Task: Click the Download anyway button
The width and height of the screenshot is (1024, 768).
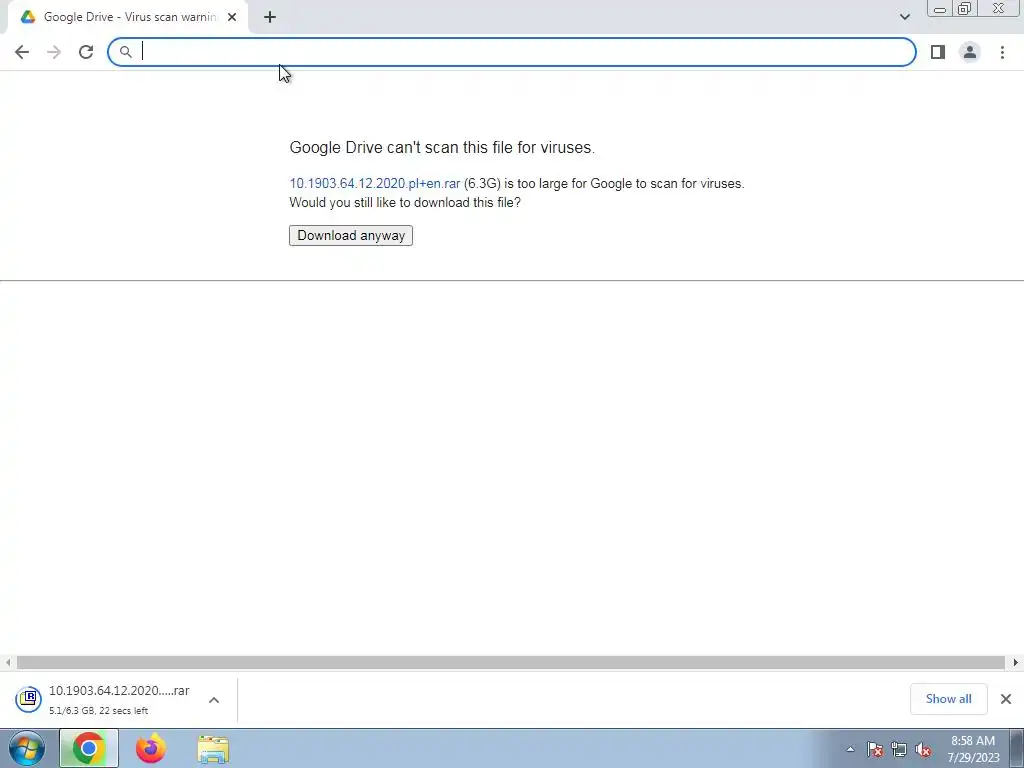Action: click(x=351, y=236)
